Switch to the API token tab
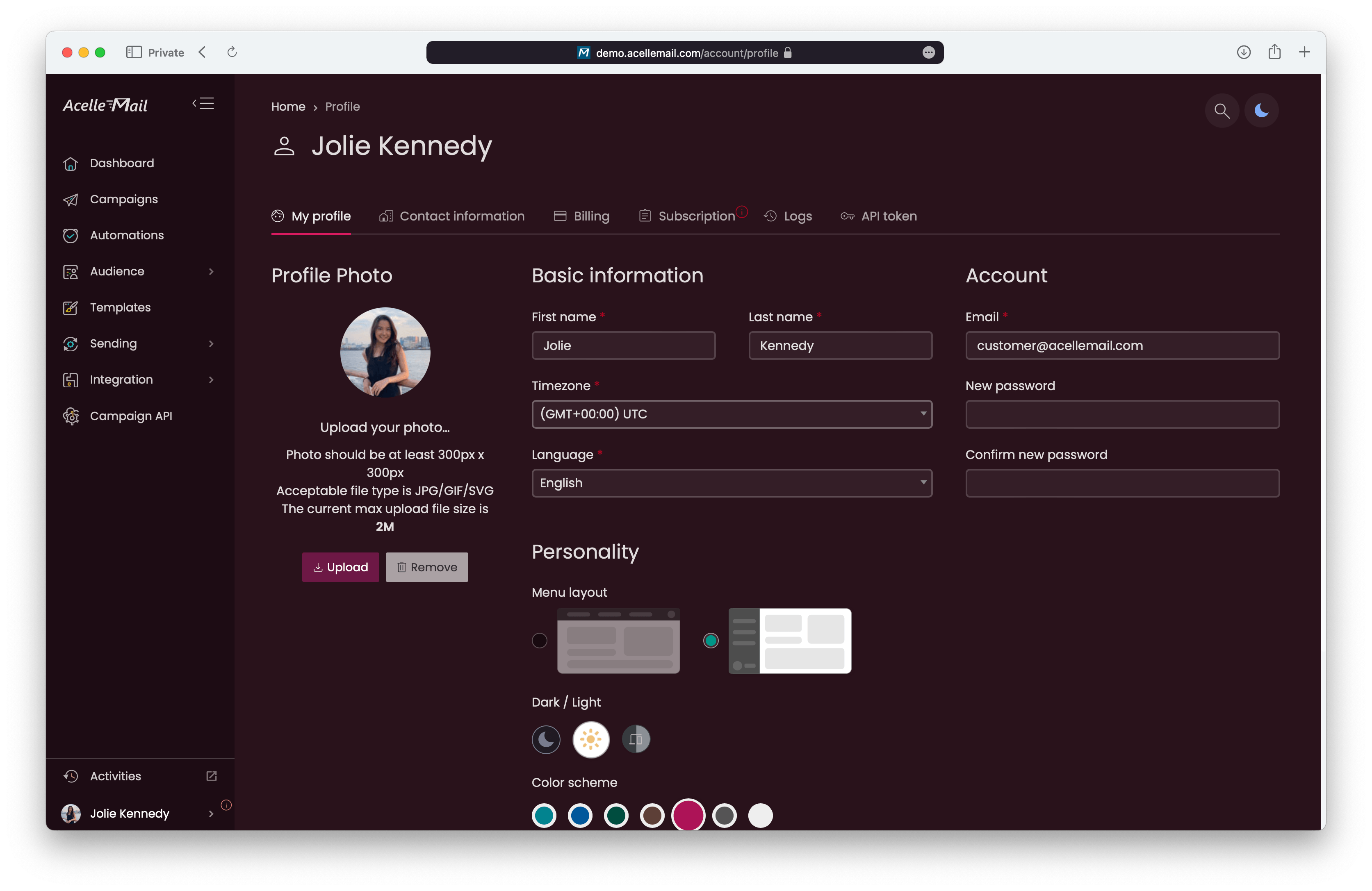This screenshot has width=1372, height=891. point(879,215)
